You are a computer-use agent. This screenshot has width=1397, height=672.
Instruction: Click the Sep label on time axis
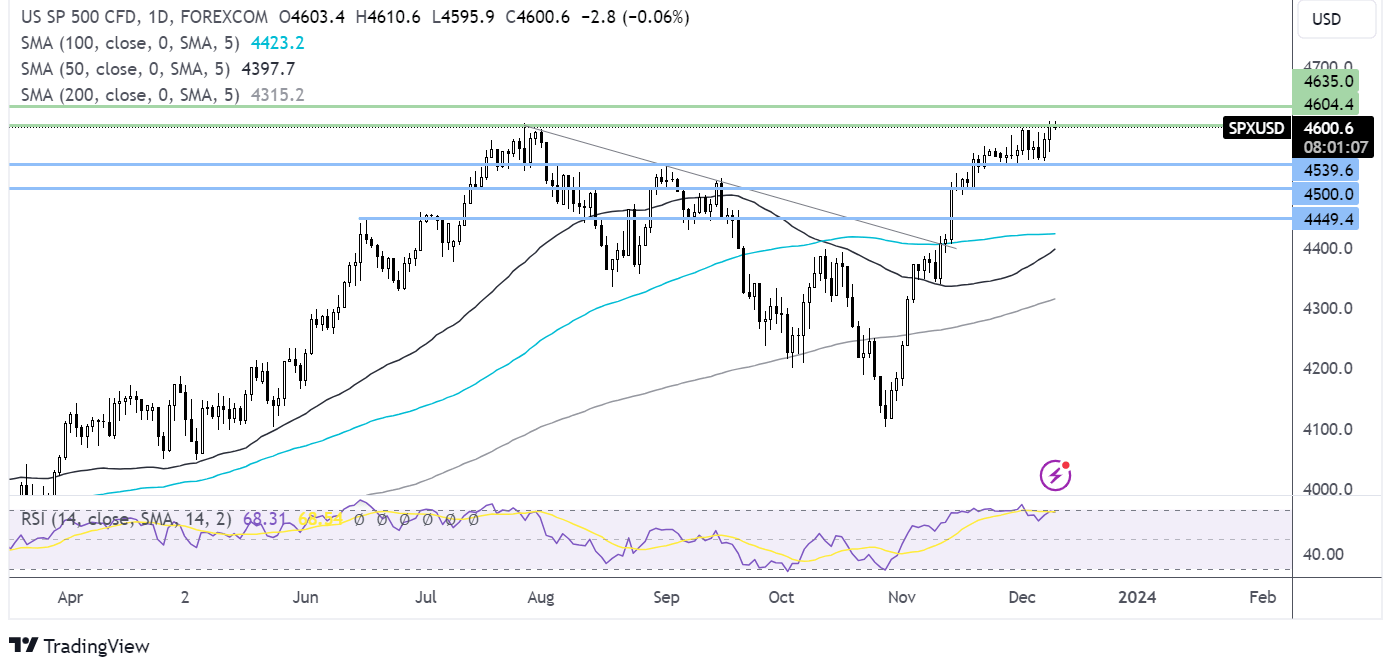tap(667, 597)
